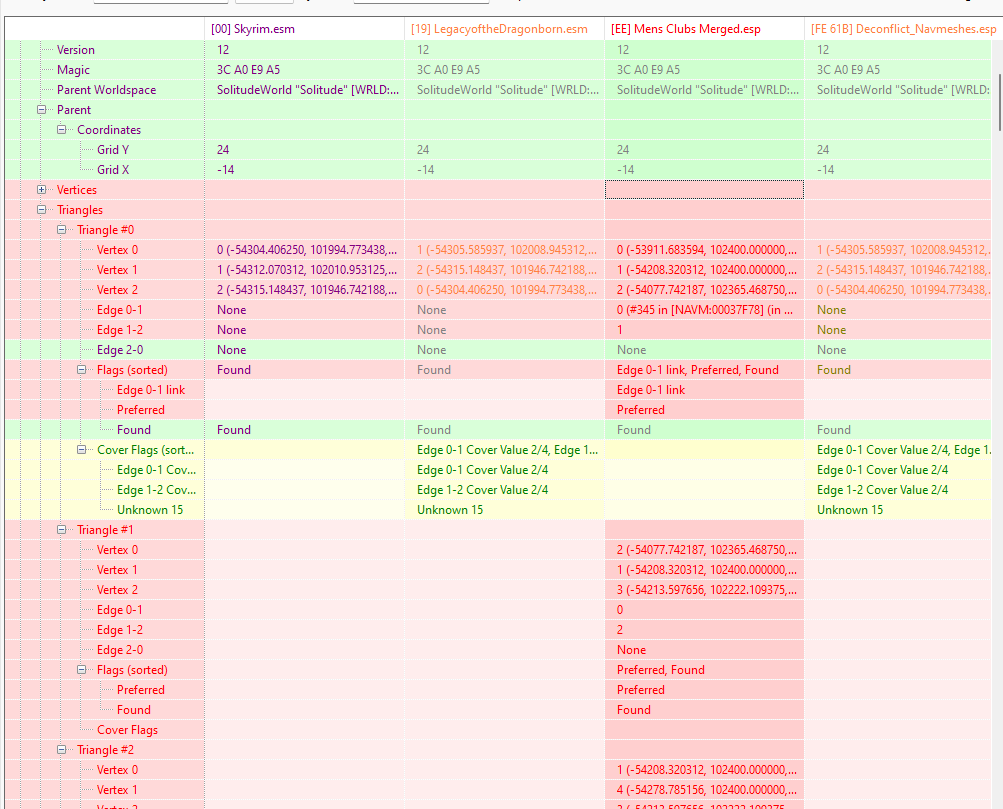Collapse the Triangle #2 node

61,750
